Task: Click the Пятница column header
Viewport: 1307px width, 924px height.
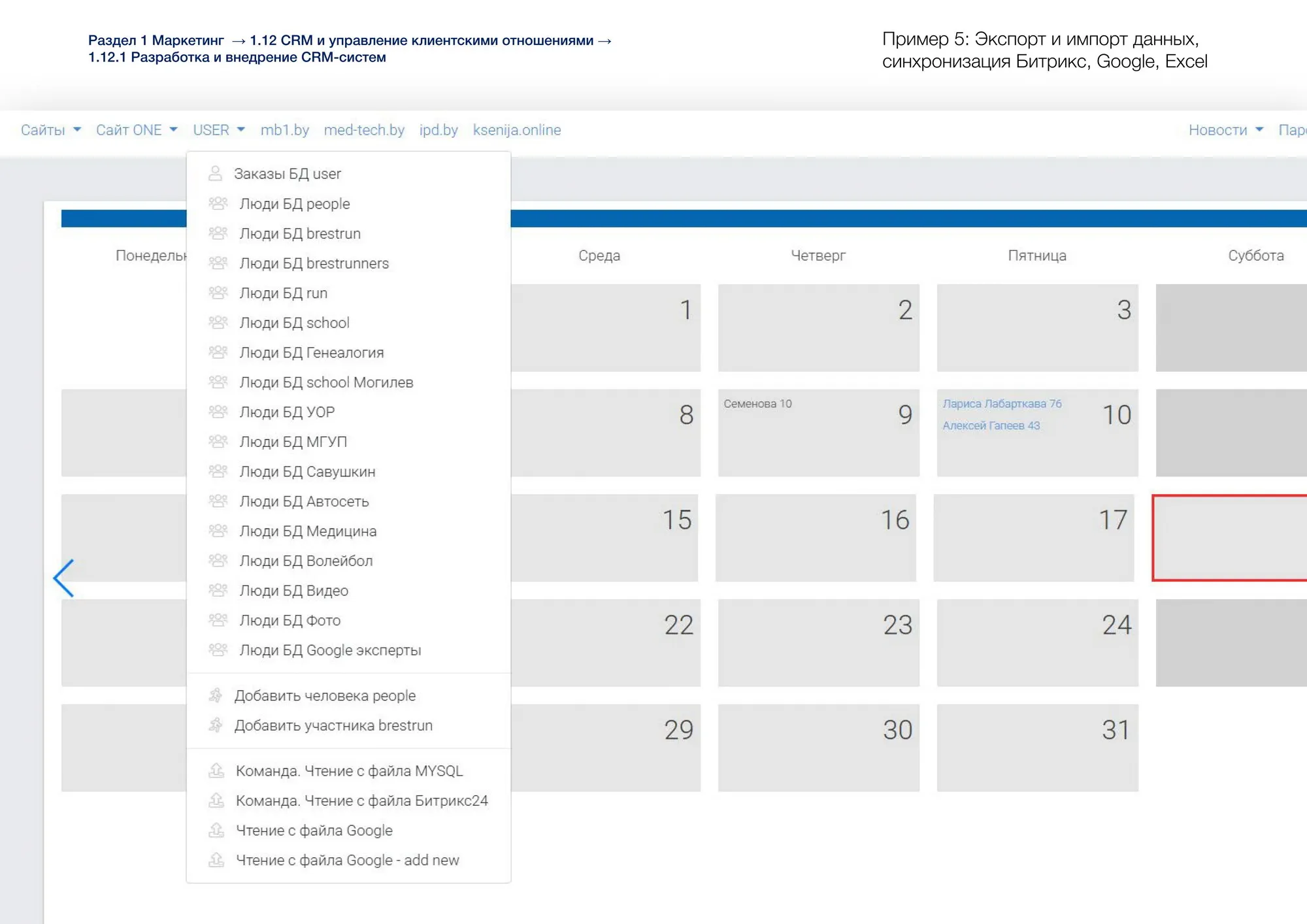Action: [1037, 256]
